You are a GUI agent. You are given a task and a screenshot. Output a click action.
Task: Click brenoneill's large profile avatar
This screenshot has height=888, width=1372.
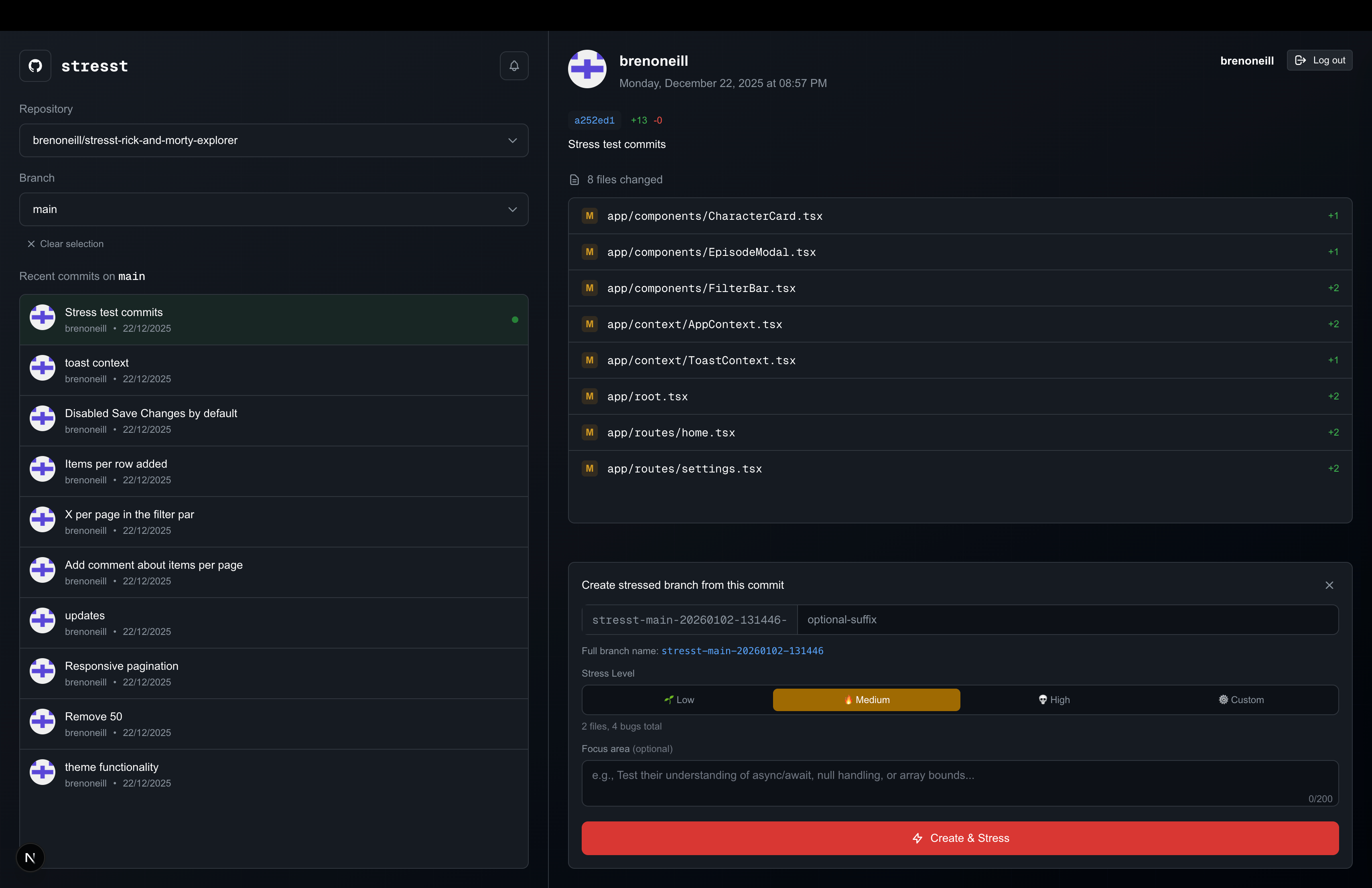tap(587, 69)
